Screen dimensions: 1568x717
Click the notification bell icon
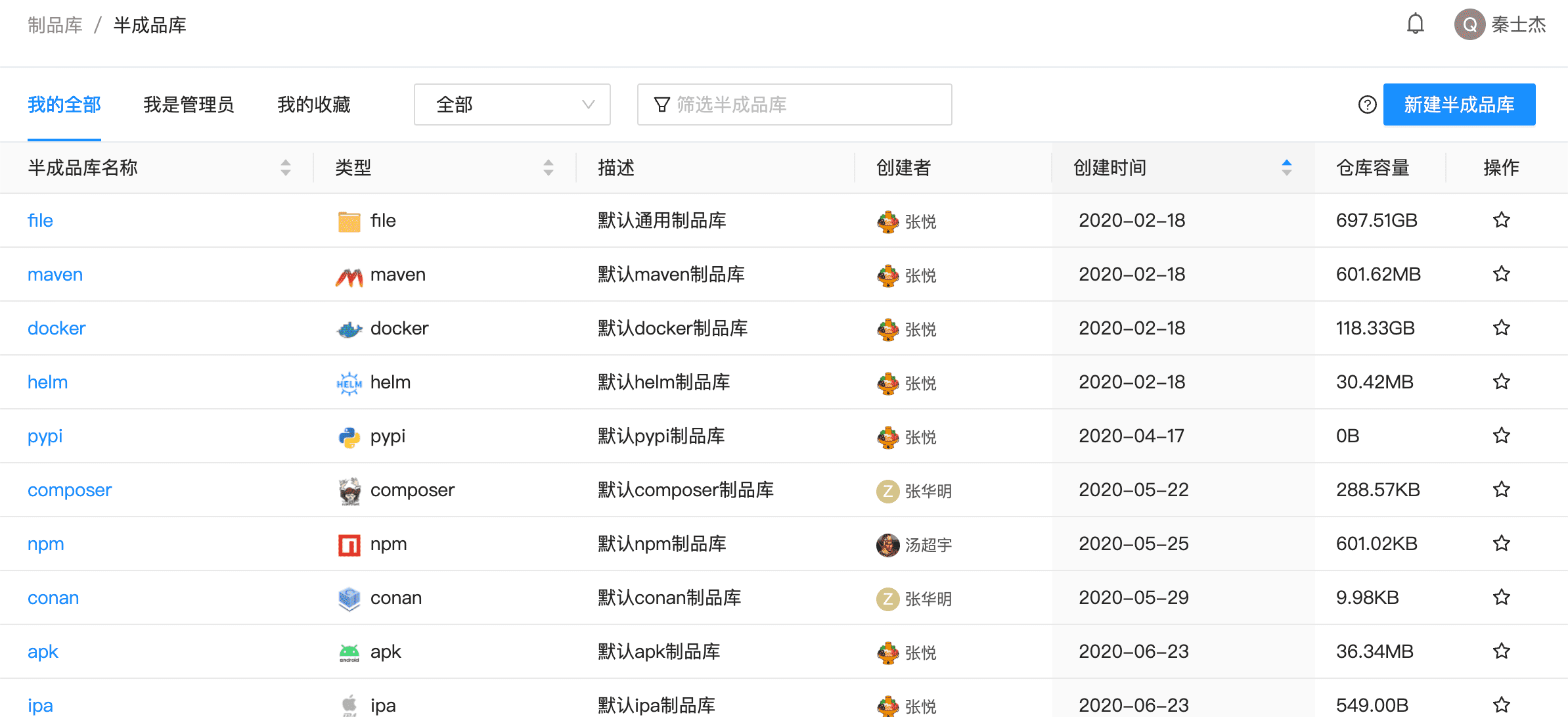1415,24
